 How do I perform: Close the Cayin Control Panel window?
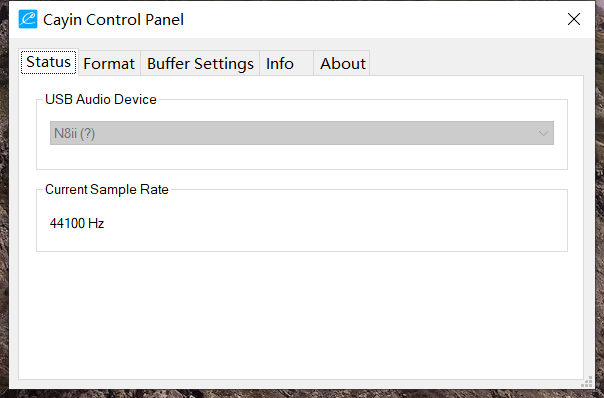coord(574,19)
